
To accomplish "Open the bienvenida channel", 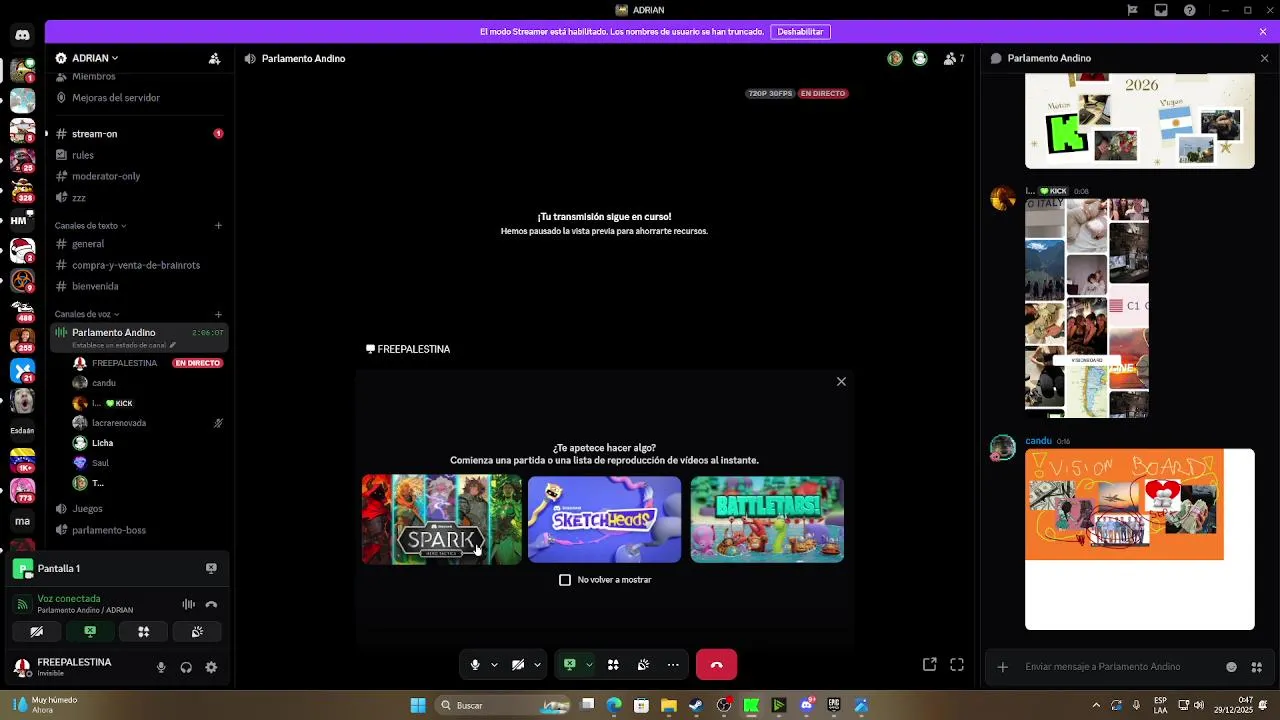I will tap(139, 286).
